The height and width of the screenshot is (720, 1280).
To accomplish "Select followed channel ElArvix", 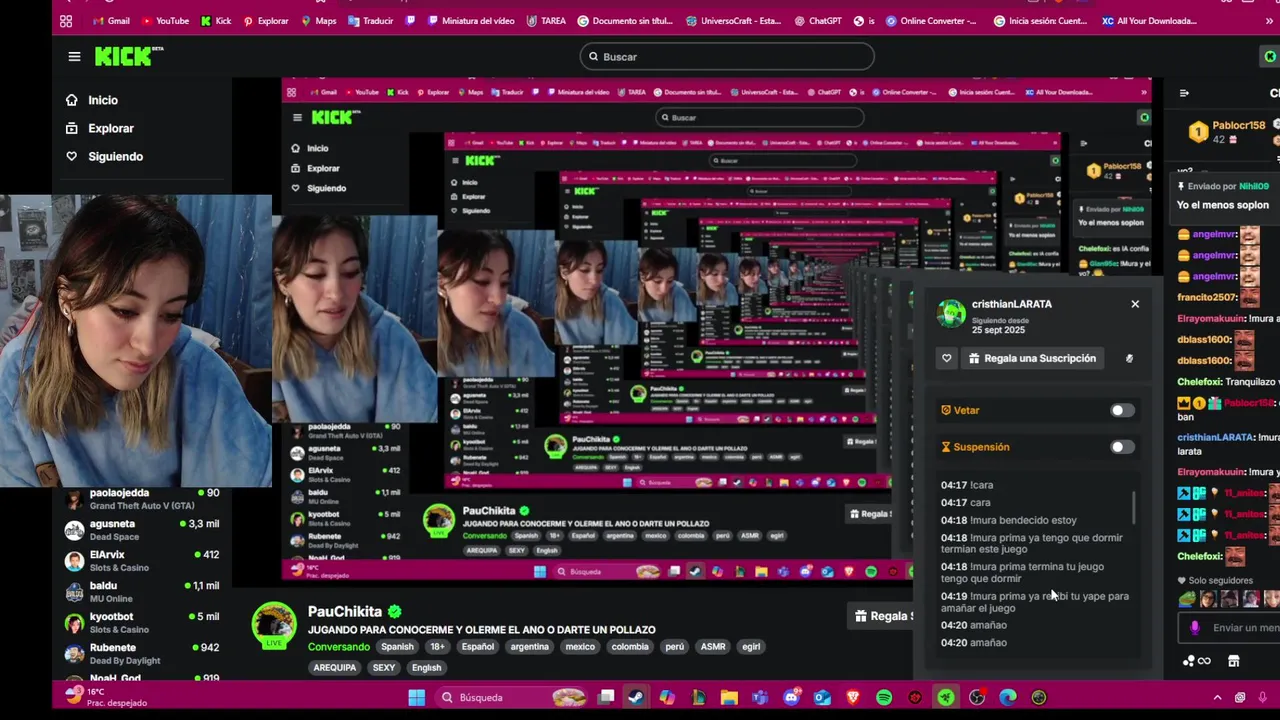I will (144, 561).
